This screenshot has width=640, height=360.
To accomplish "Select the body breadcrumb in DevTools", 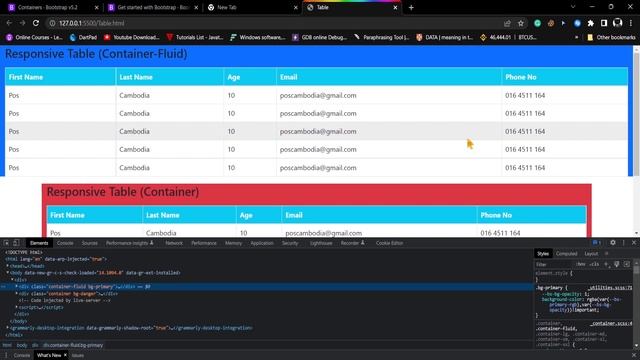I will 22,345.
